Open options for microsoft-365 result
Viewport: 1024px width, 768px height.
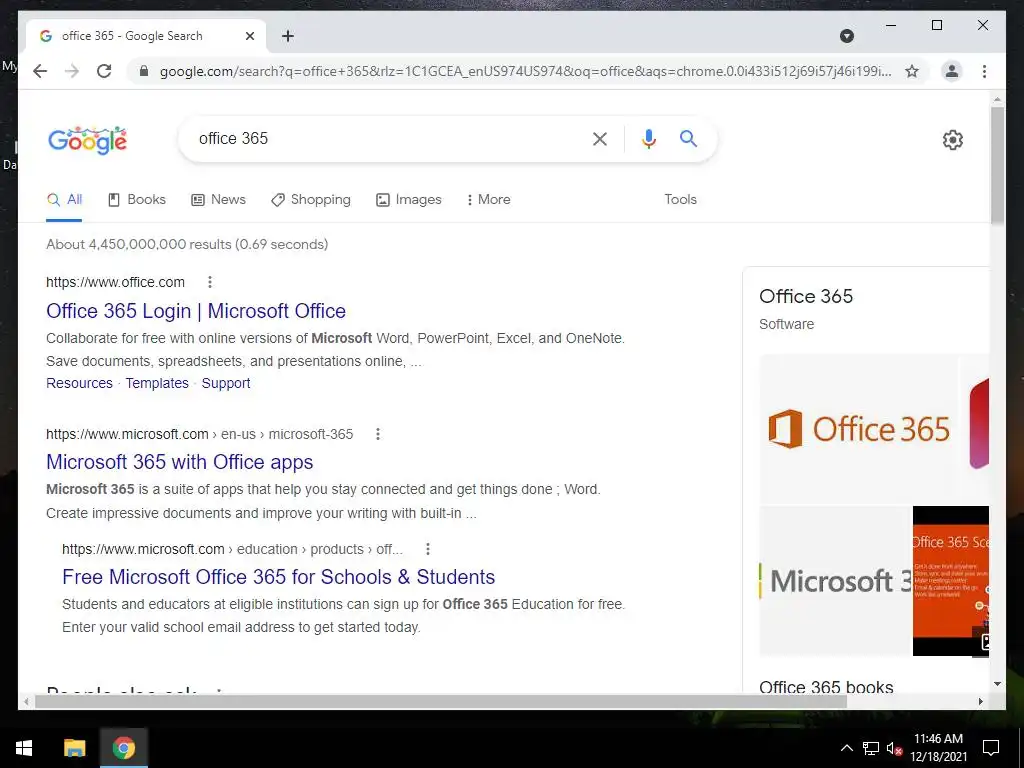(x=377, y=434)
